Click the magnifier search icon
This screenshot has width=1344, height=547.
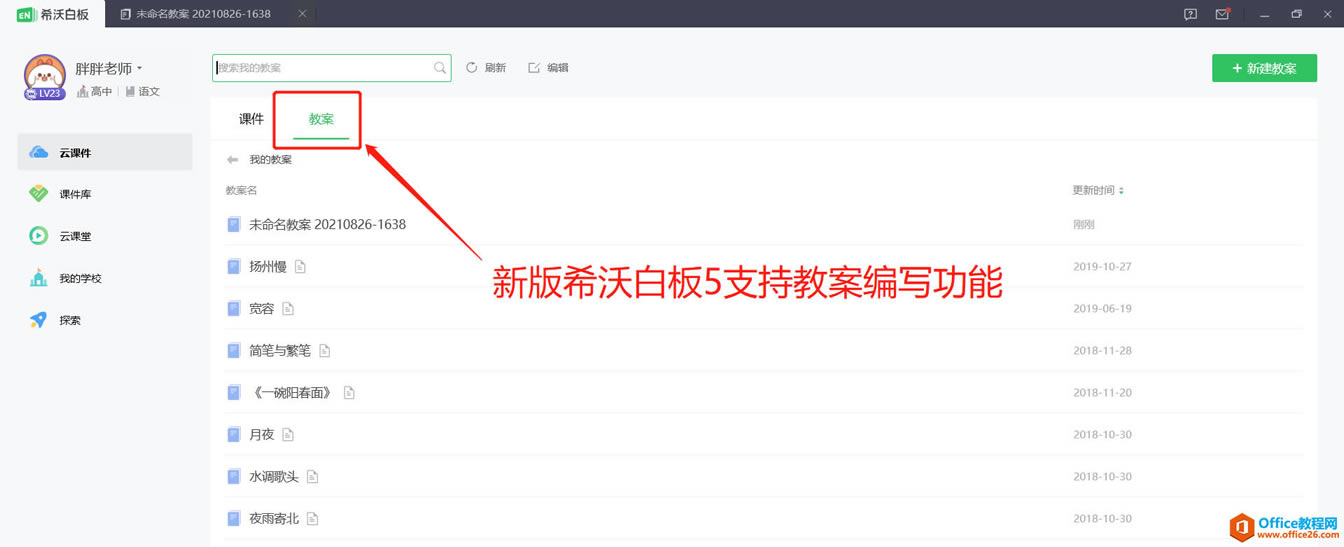440,68
